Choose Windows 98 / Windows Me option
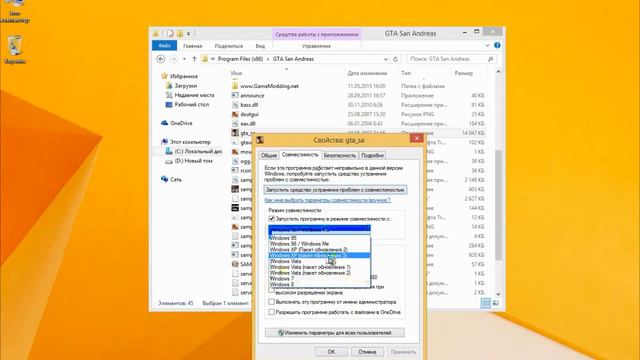This screenshot has height=360, width=640. pos(319,244)
